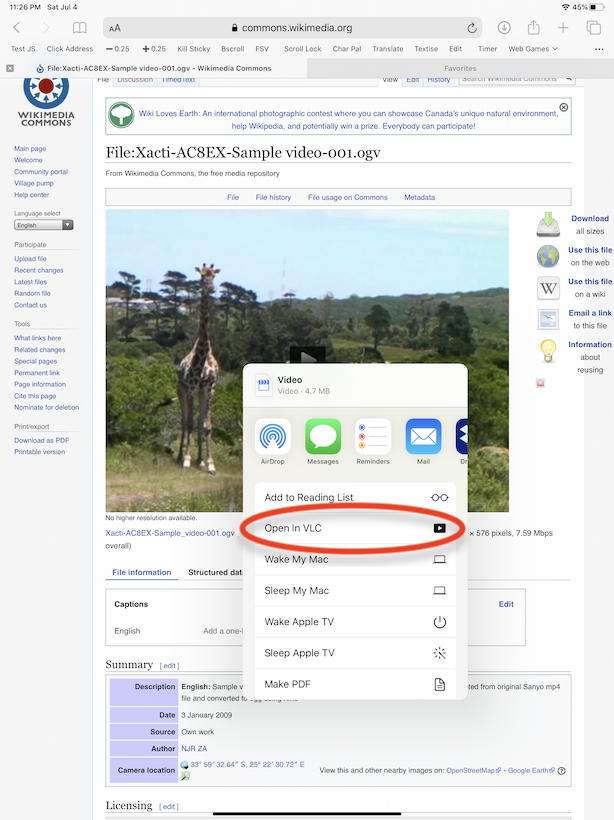Screen dimensions: 614x820
Task: Close the Wikimedia Commons tab
Action: click(10, 68)
